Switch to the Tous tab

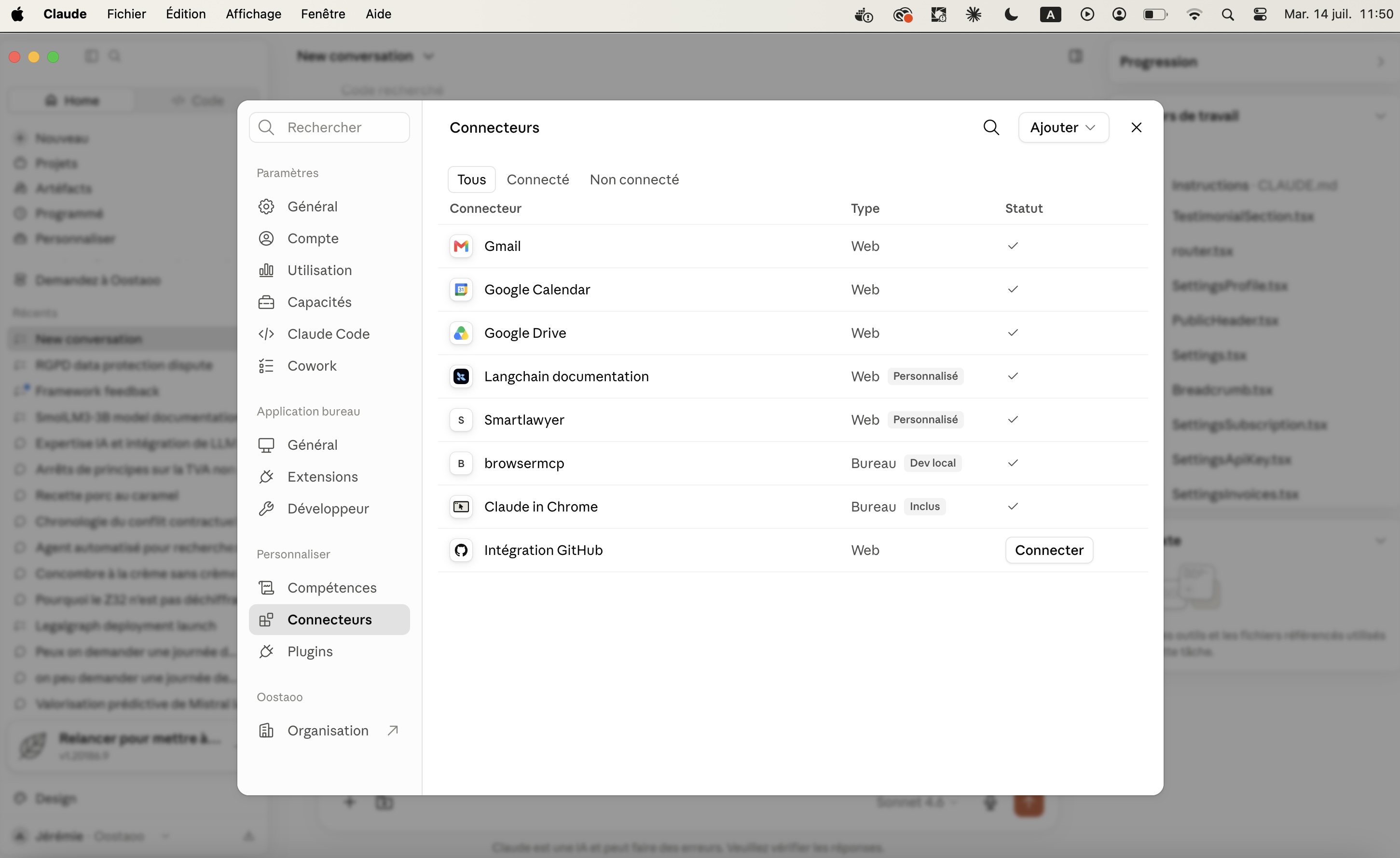(472, 180)
